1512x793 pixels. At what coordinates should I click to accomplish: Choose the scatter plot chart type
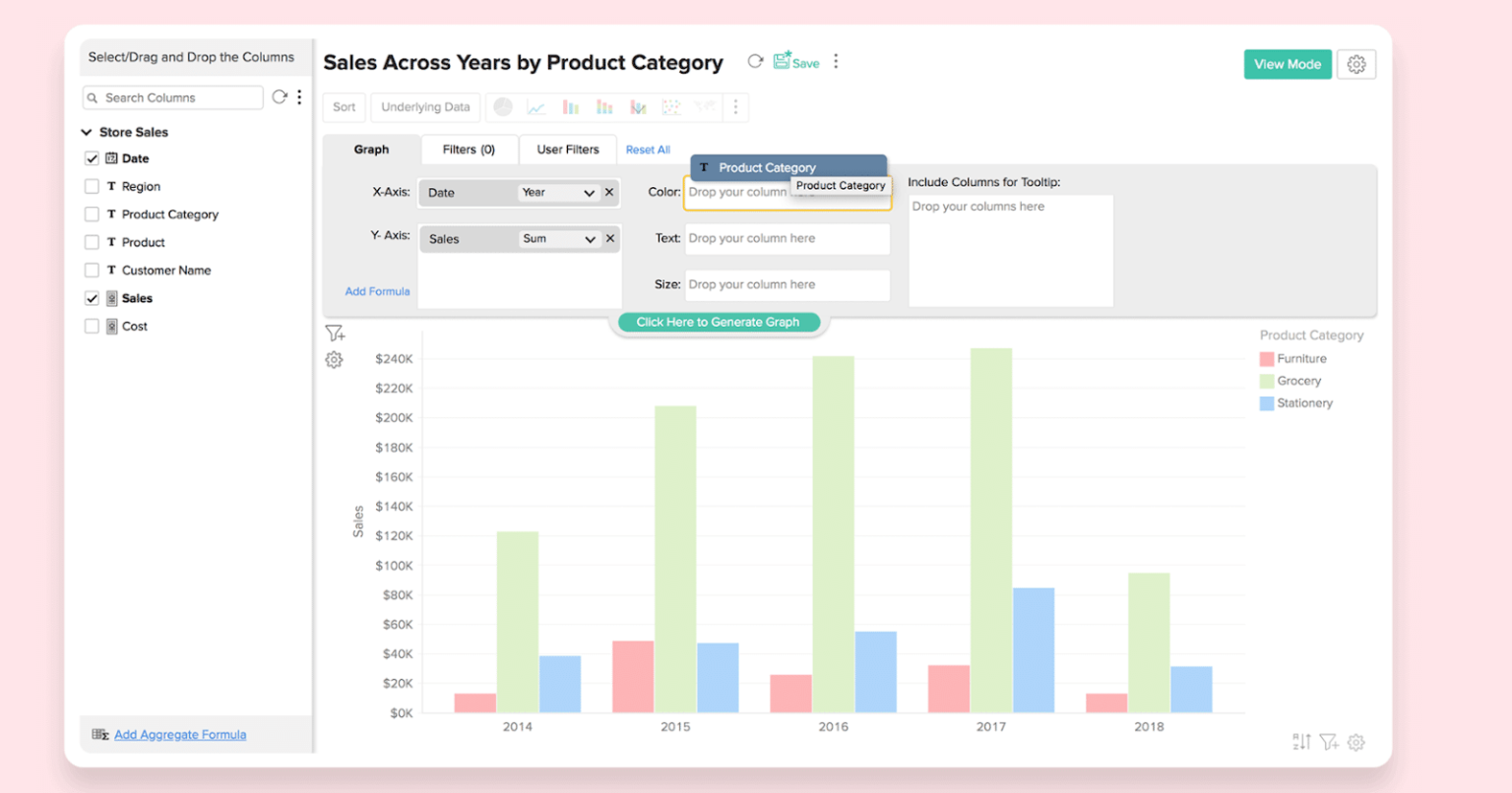(670, 106)
